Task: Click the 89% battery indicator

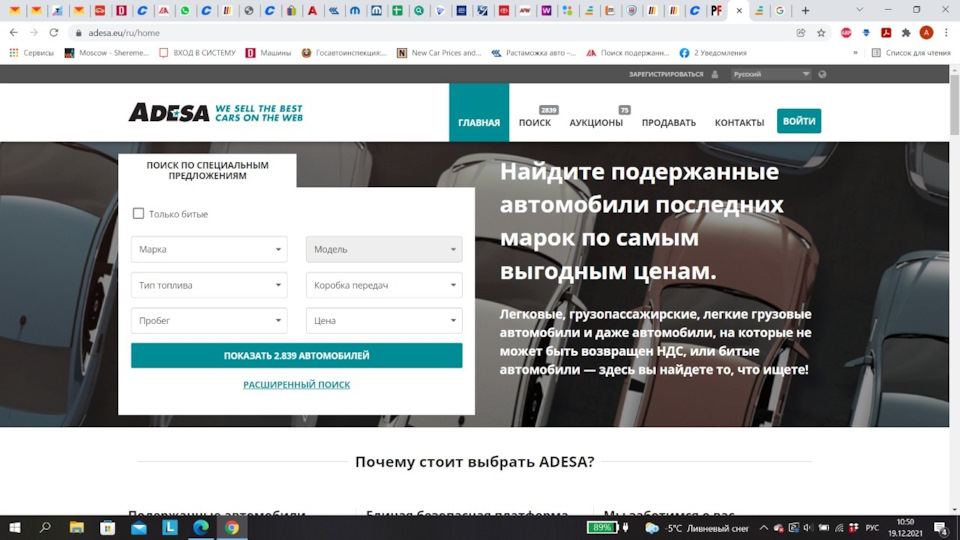Action: click(x=601, y=527)
